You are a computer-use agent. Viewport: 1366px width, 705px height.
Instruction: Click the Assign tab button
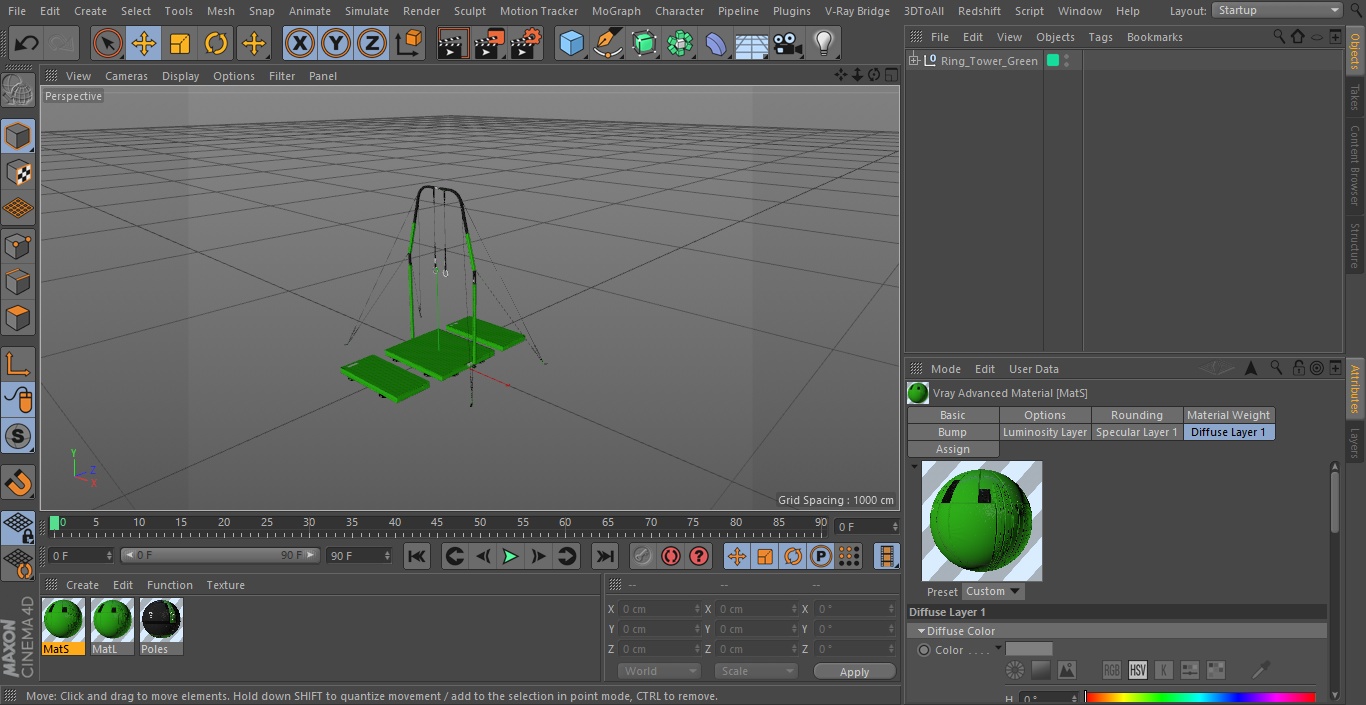(x=952, y=449)
